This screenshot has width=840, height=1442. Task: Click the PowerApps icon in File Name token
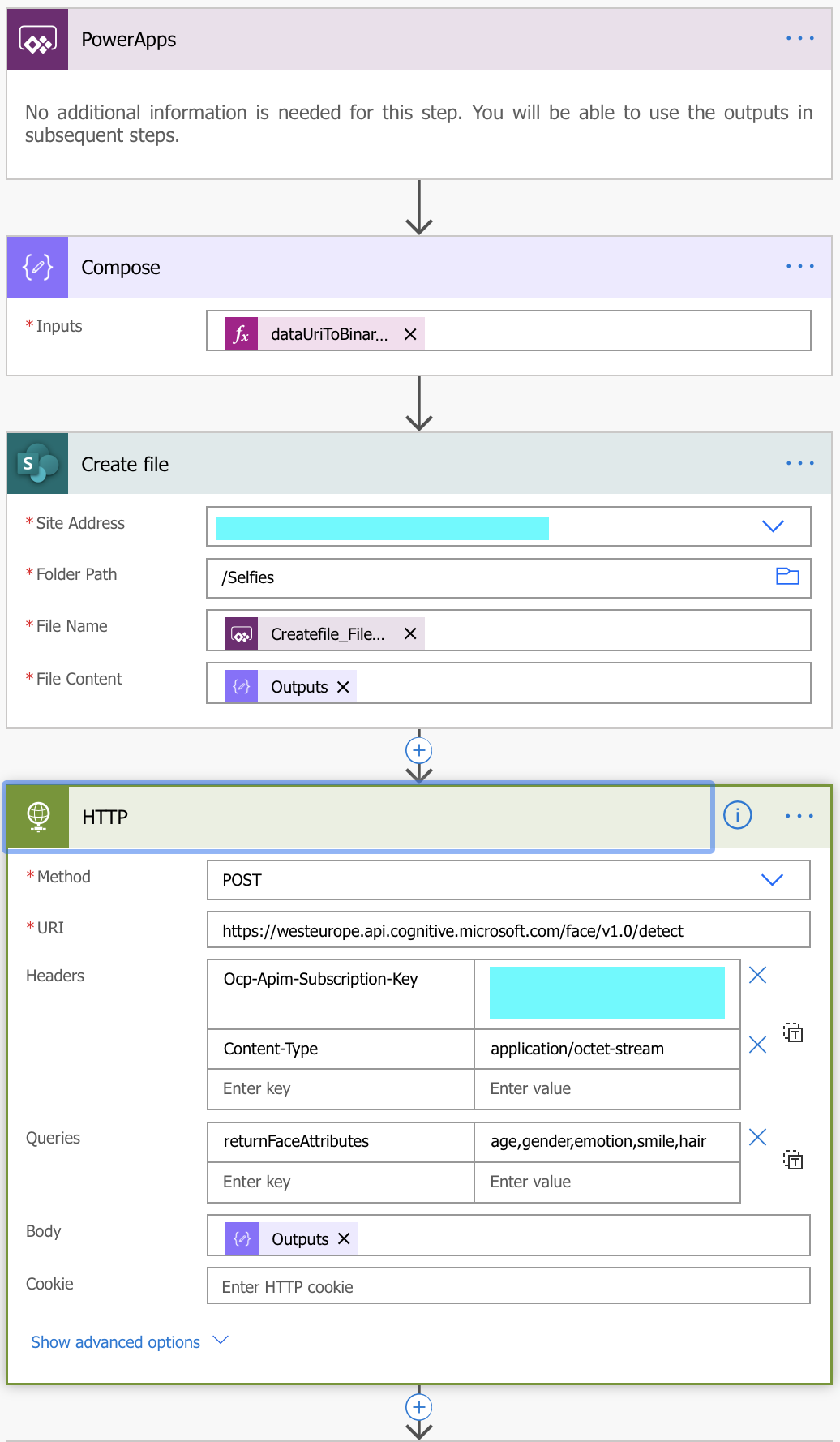coord(242,634)
